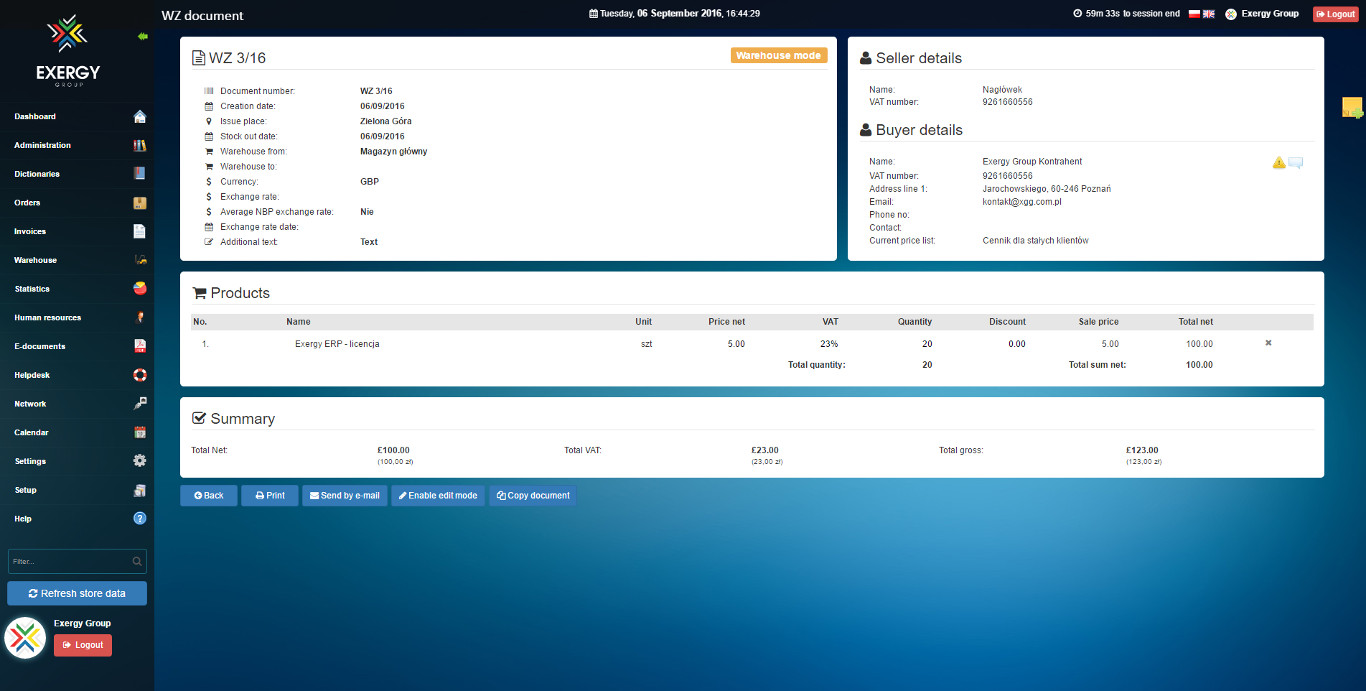This screenshot has height=691, width=1366.
Task: Open the Human resources menu item
Action: (x=77, y=318)
